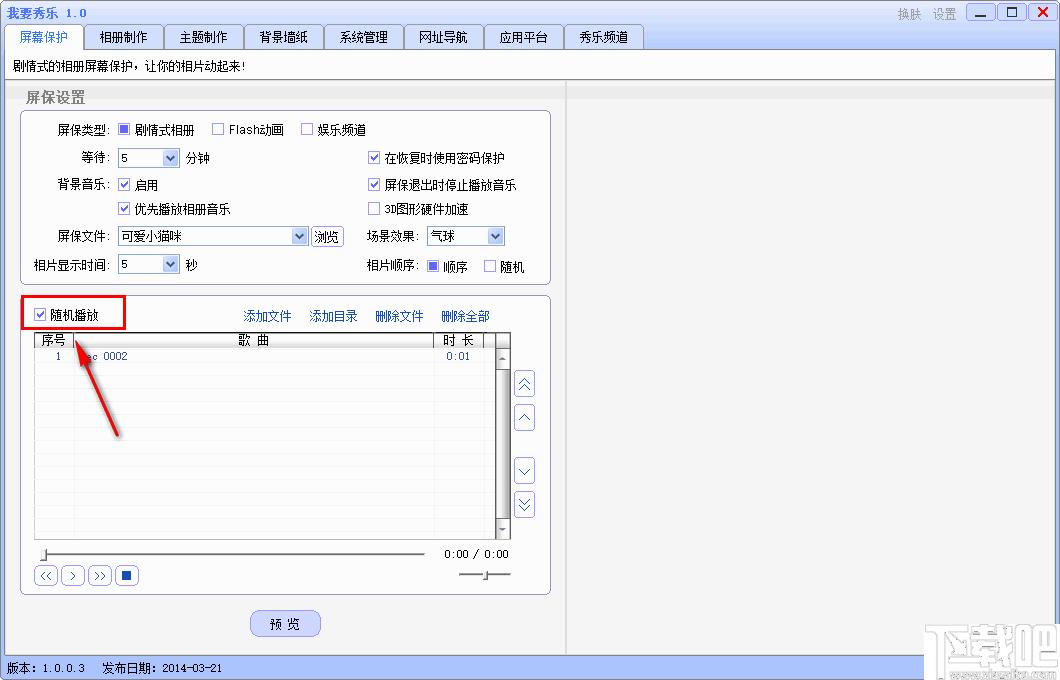Click the 预览 button

[285, 624]
